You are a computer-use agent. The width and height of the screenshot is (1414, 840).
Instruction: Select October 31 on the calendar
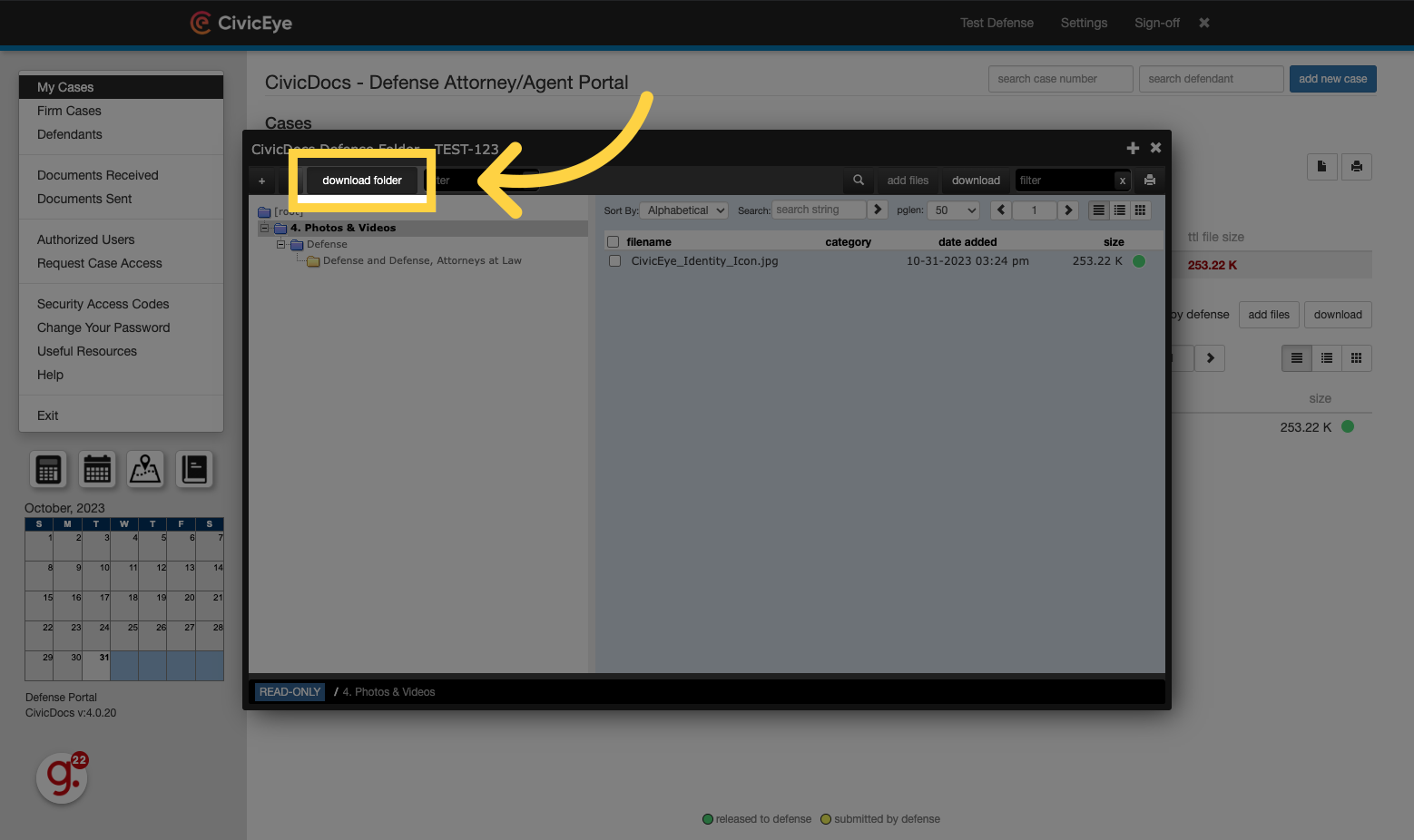(96, 666)
